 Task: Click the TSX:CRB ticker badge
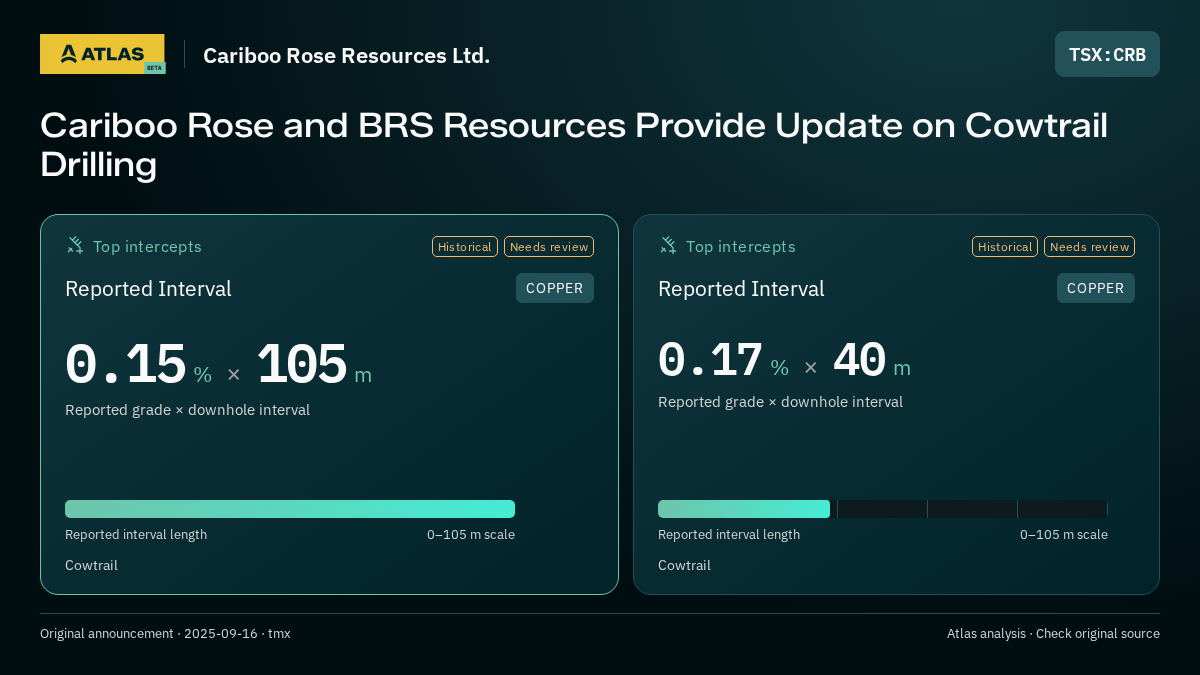click(x=1107, y=54)
